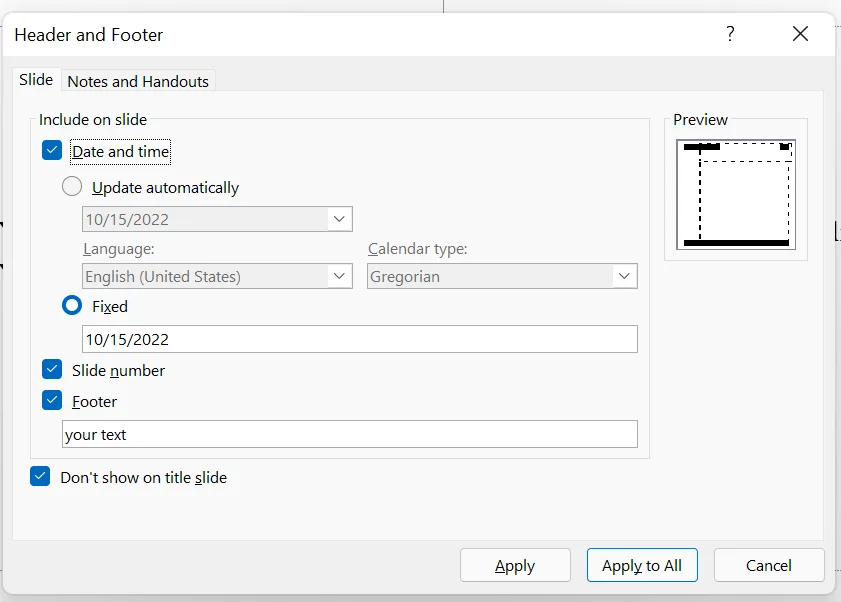841x602 pixels.
Task: Click the Language dropdown chevron
Action: 339,276
